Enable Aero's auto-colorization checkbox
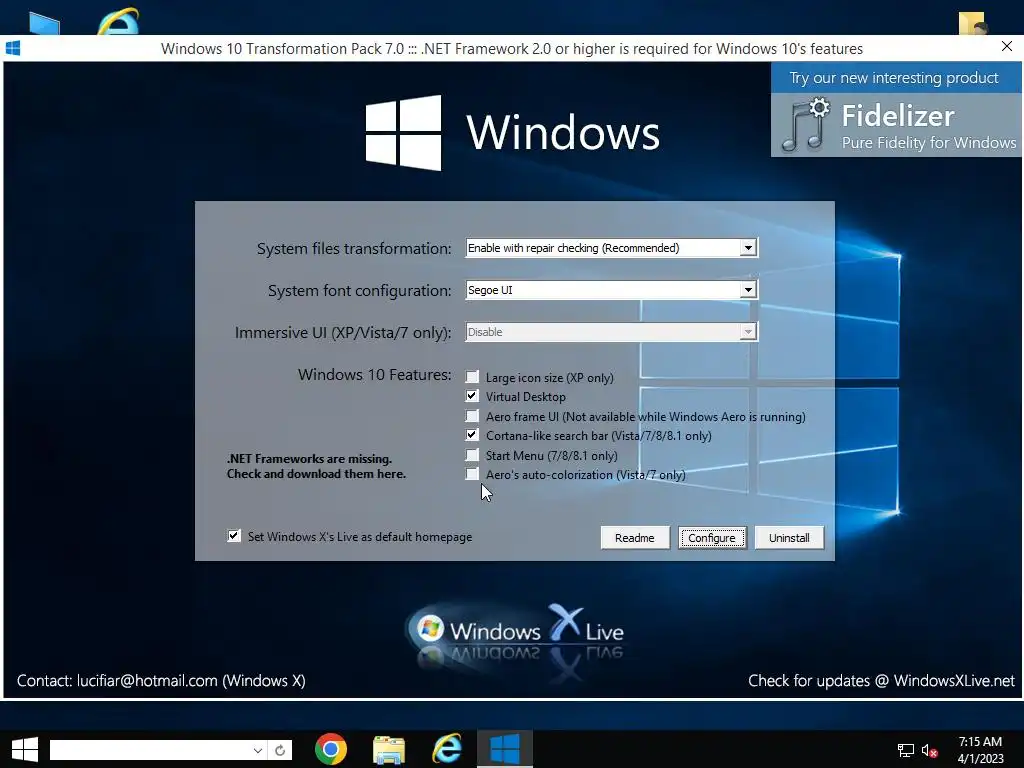This screenshot has width=1024, height=768. 472,474
